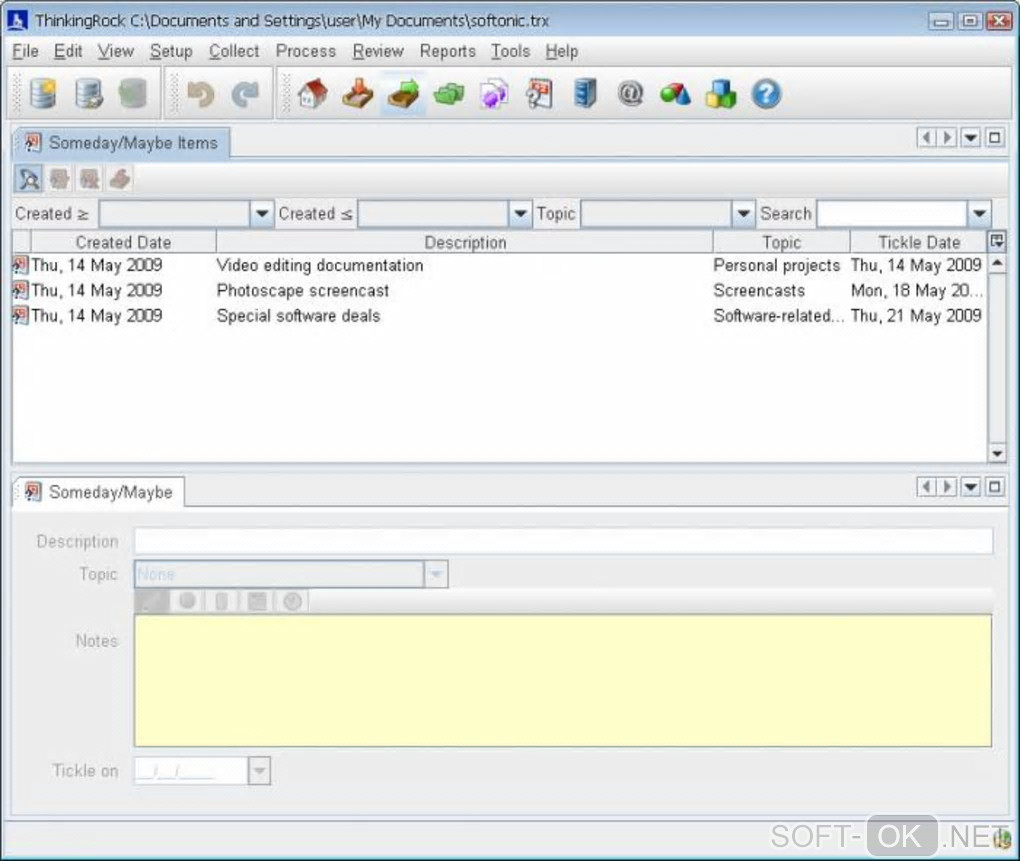Image resolution: width=1020 pixels, height=861 pixels.
Task: Open the Overview home icon
Action: [312, 94]
